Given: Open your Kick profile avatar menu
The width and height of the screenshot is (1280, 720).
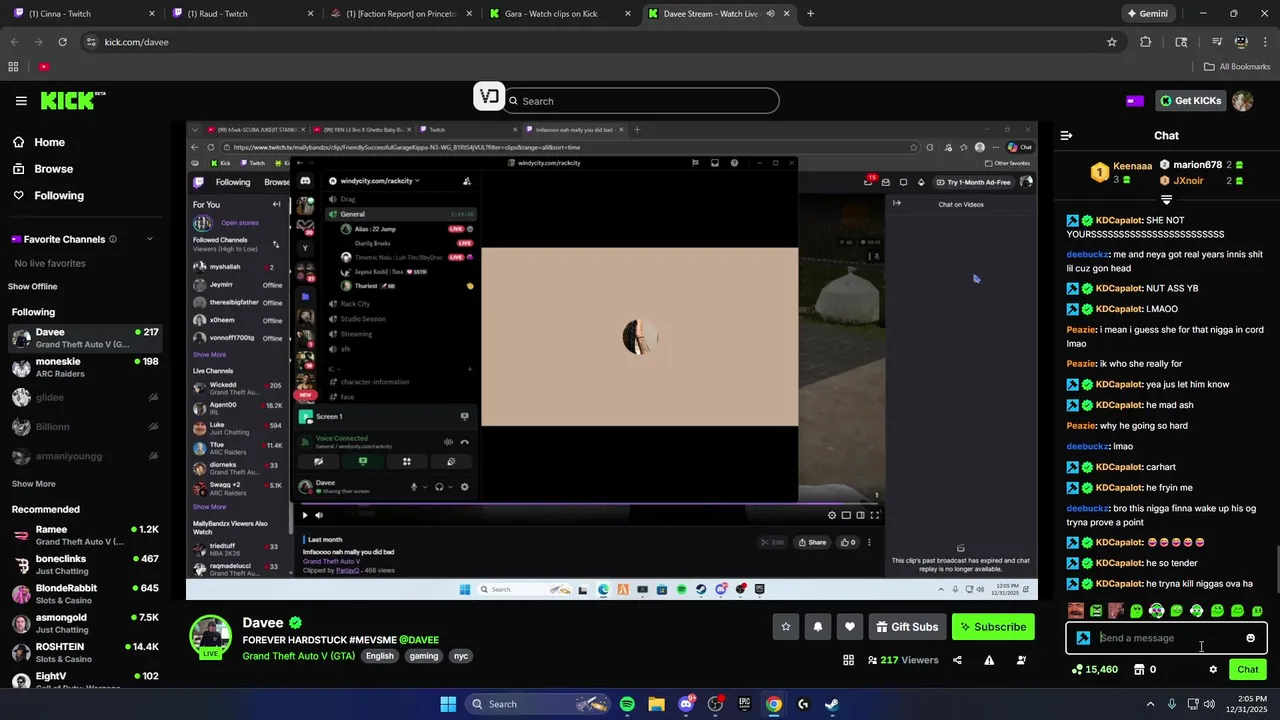Looking at the screenshot, I should (1242, 101).
